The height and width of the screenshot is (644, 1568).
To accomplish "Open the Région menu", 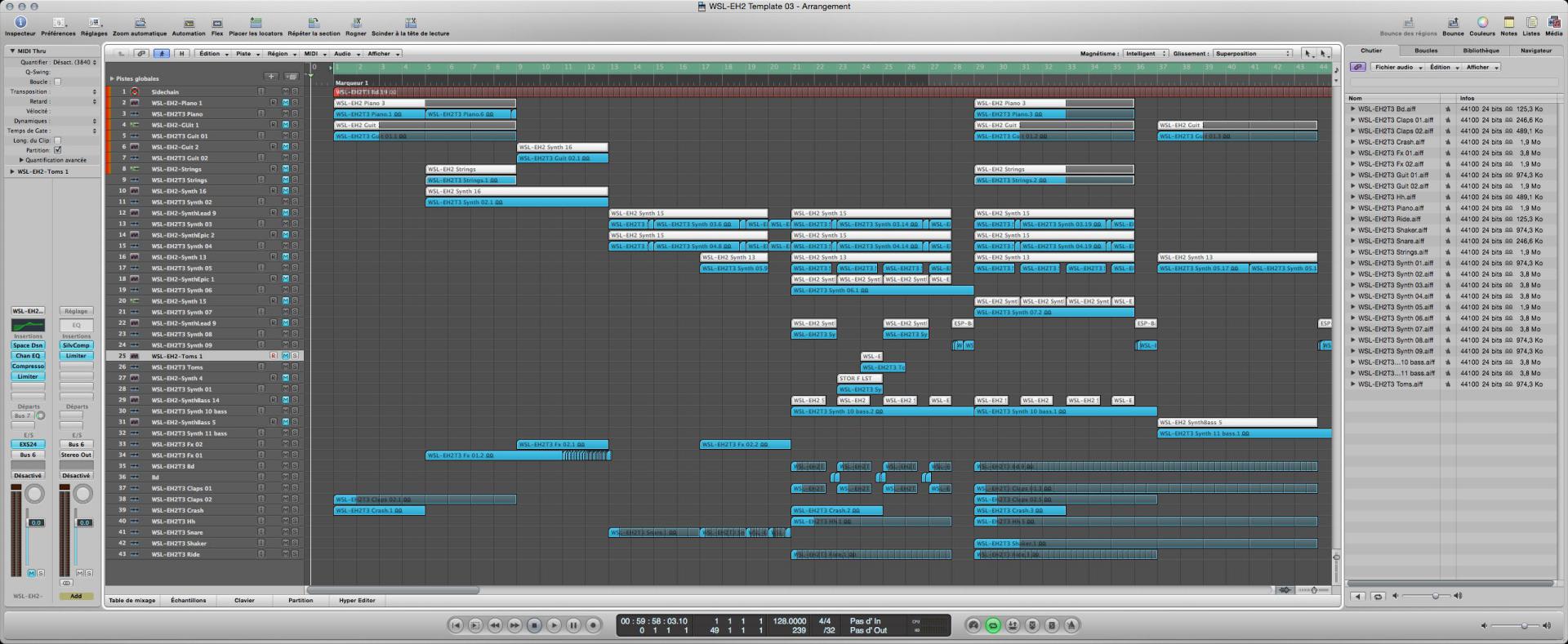I will click(x=280, y=54).
